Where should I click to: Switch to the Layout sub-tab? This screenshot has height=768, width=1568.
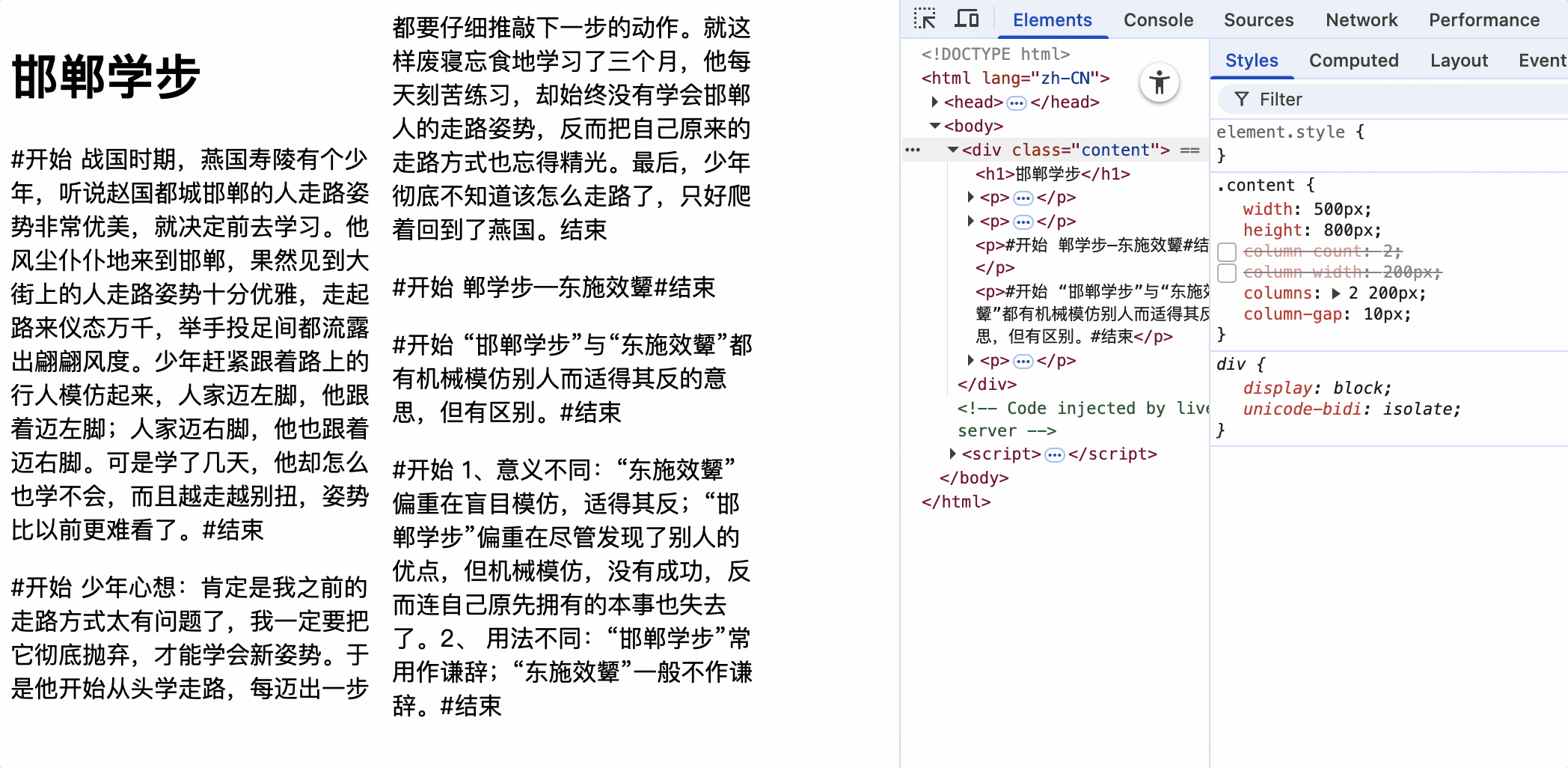coord(1459,60)
